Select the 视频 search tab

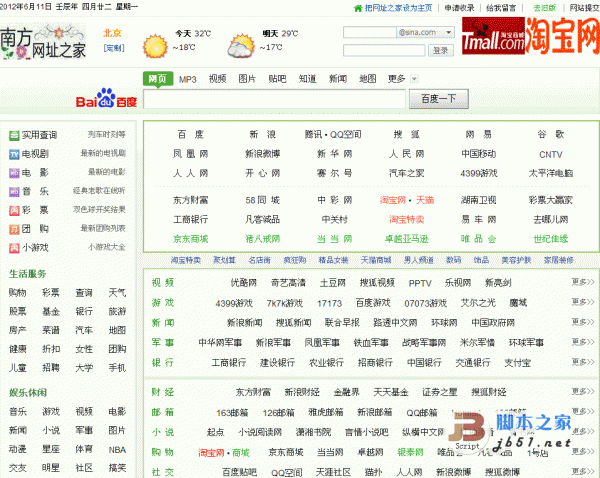(x=217, y=79)
